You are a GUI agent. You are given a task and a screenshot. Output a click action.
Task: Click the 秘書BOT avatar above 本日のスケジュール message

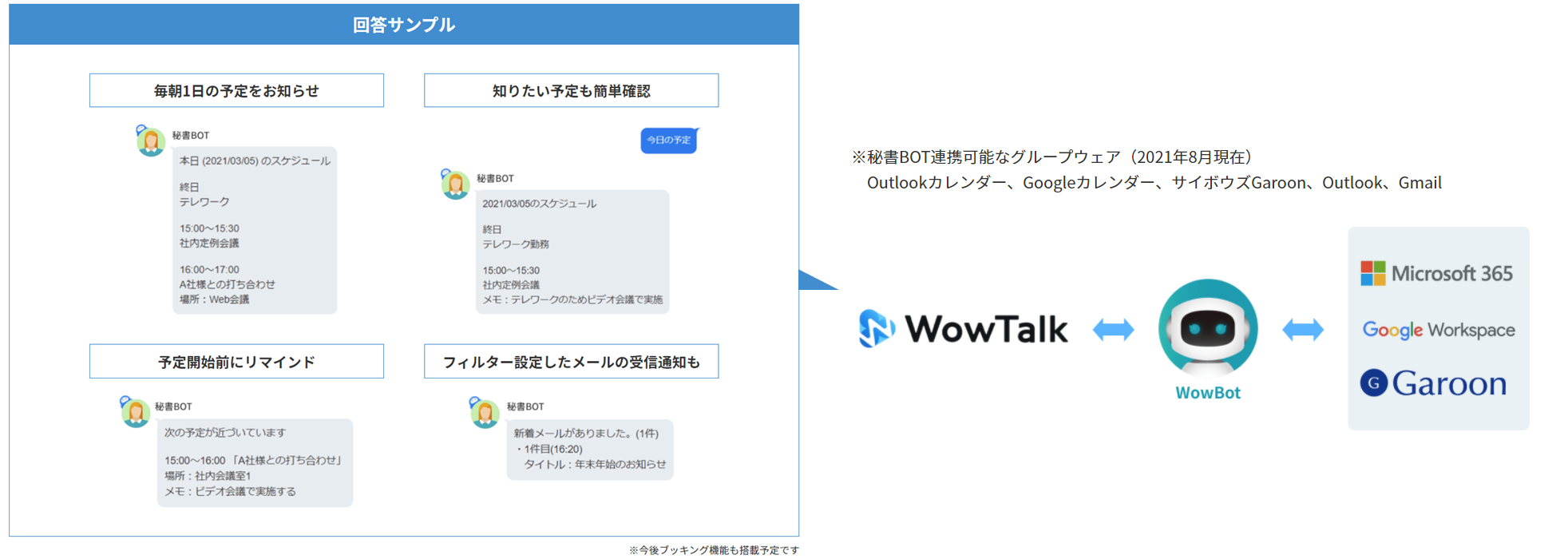150,141
